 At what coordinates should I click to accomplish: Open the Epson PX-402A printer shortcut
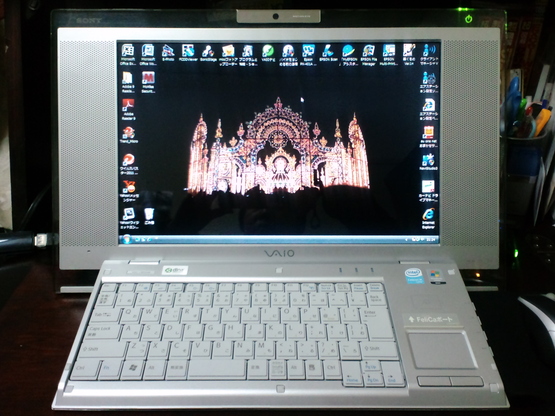pos(308,55)
